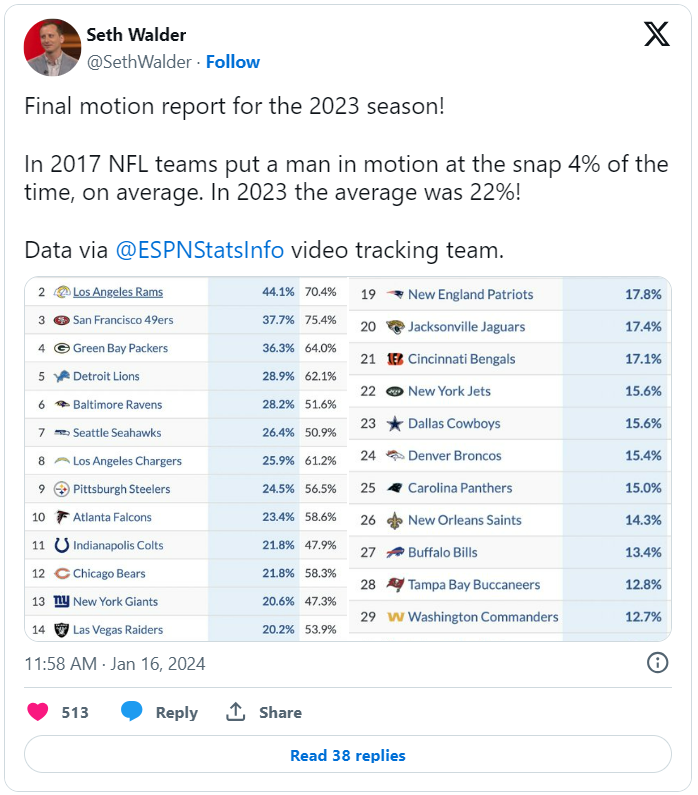This screenshot has width=698, height=795.
Task: Open the tweet info circle icon
Action: click(x=658, y=663)
